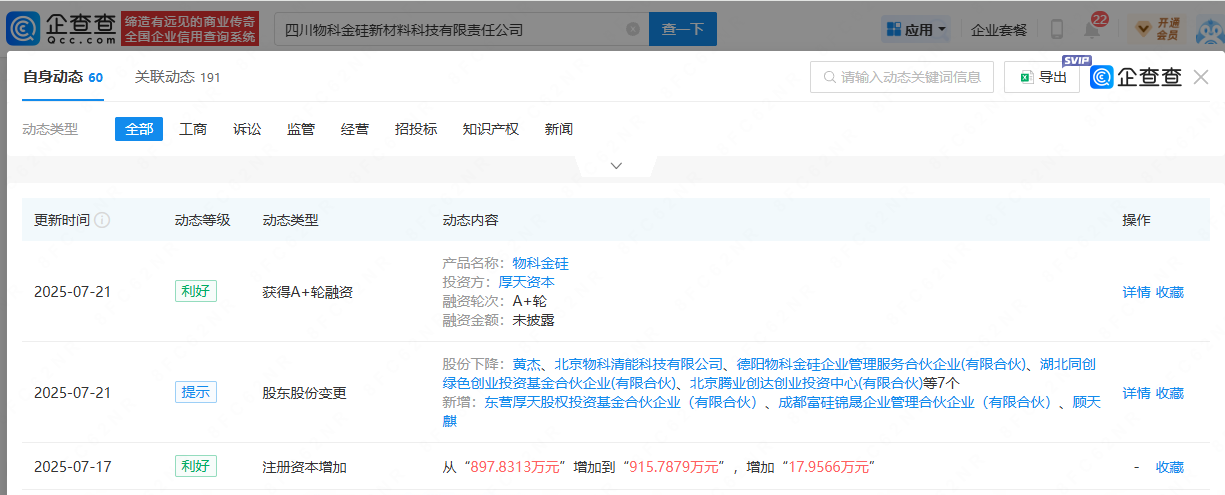Click 收藏 for 注册资本增加 row
Image resolution: width=1225 pixels, height=495 pixels.
(x=1170, y=467)
